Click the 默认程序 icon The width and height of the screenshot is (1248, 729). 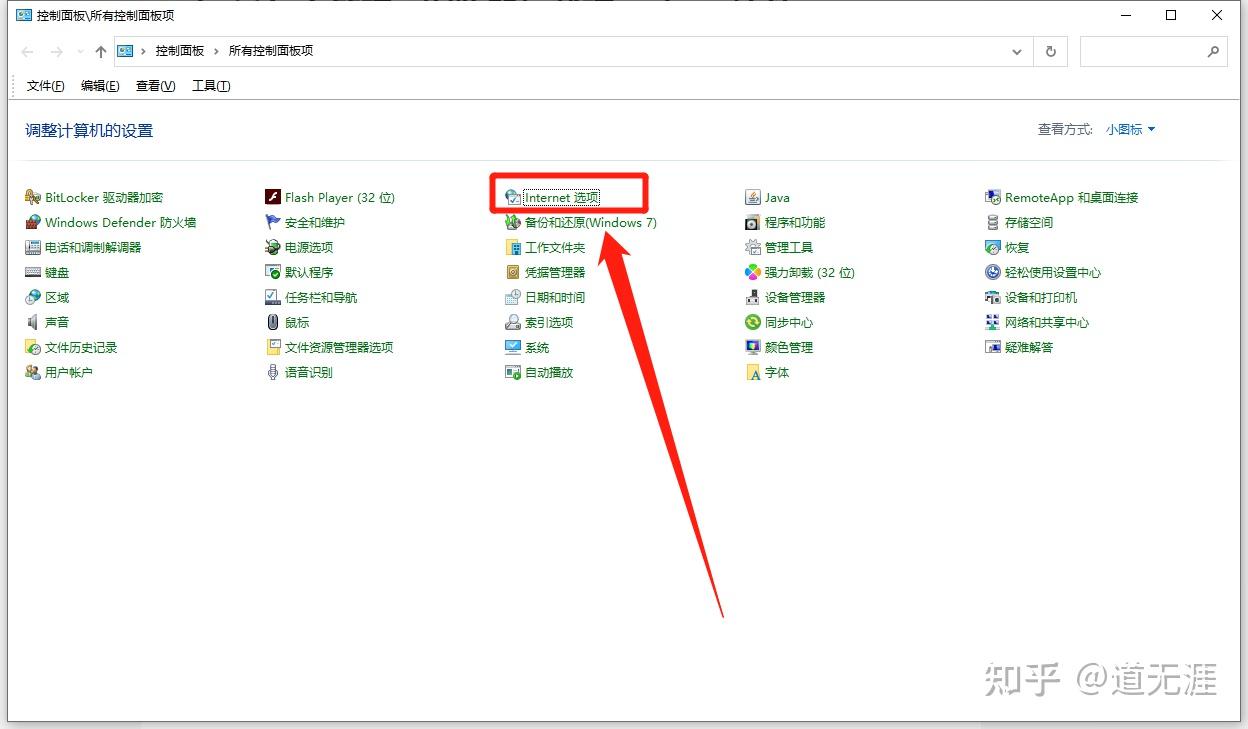point(273,273)
